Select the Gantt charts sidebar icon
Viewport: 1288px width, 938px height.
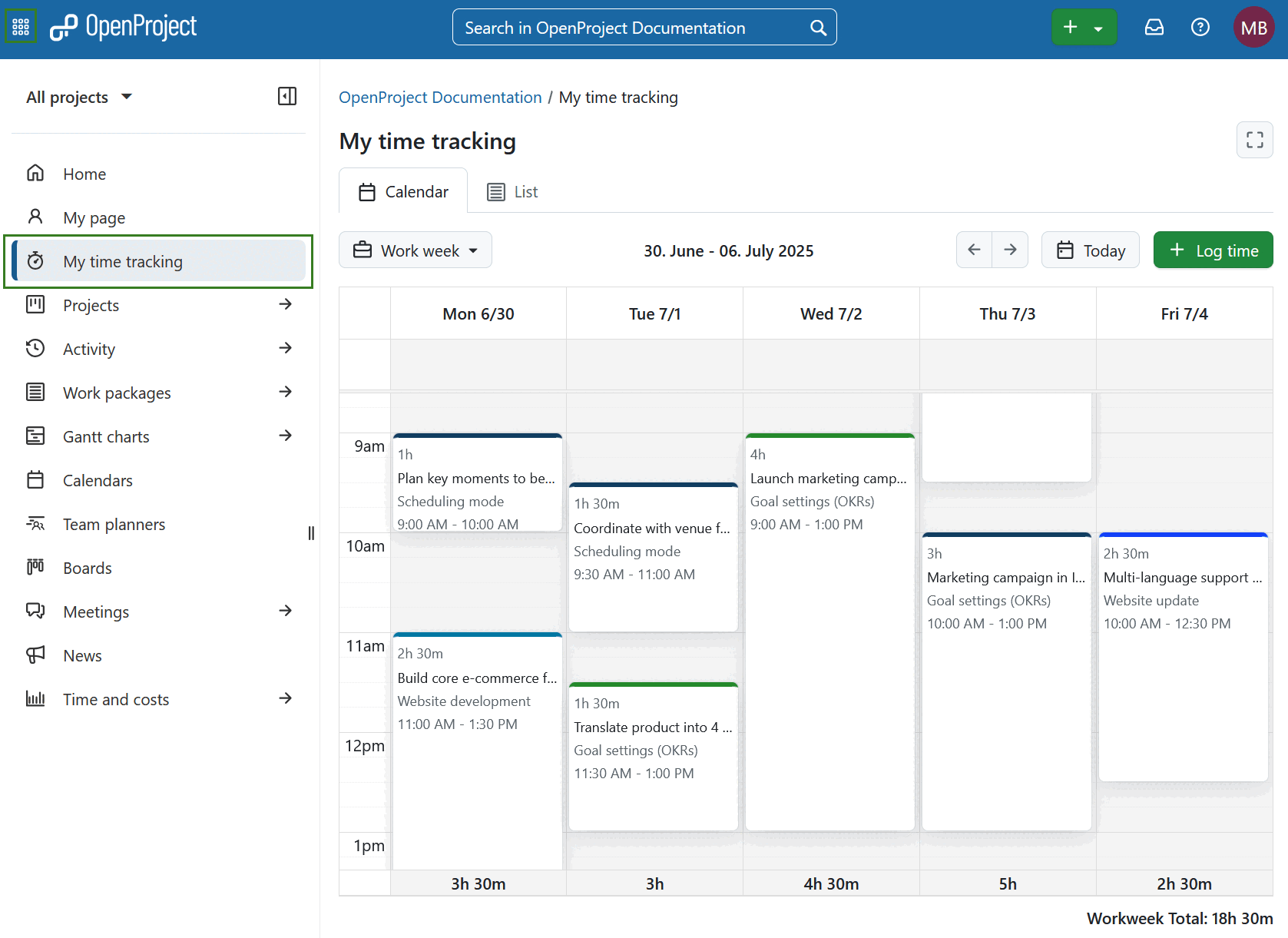point(35,436)
